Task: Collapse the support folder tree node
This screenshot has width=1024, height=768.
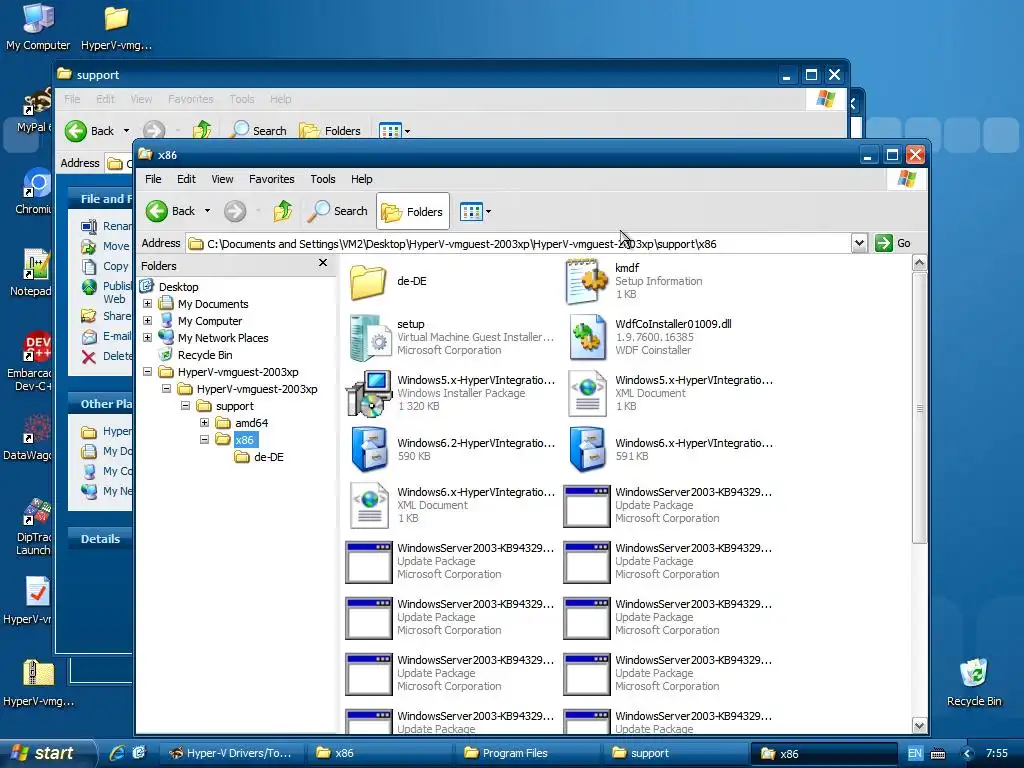Action: tap(185, 406)
